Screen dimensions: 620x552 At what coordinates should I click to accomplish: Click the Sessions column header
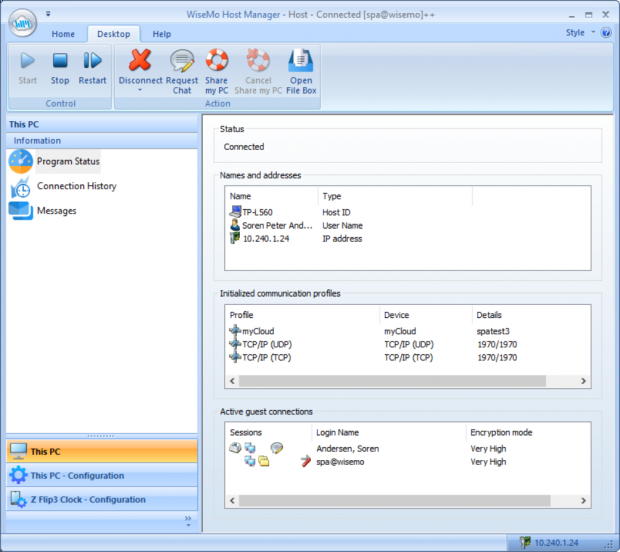click(269, 433)
